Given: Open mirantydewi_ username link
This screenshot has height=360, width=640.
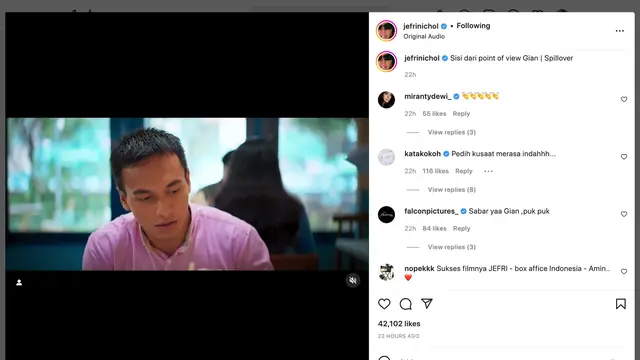Looking at the screenshot, I should 427,96.
